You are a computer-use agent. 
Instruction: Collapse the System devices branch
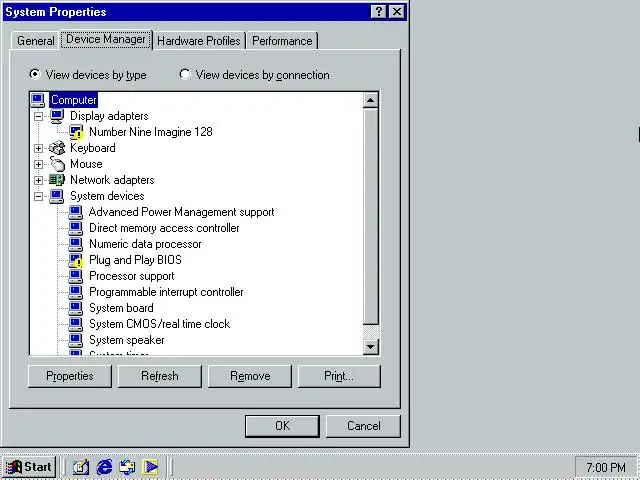[38, 196]
